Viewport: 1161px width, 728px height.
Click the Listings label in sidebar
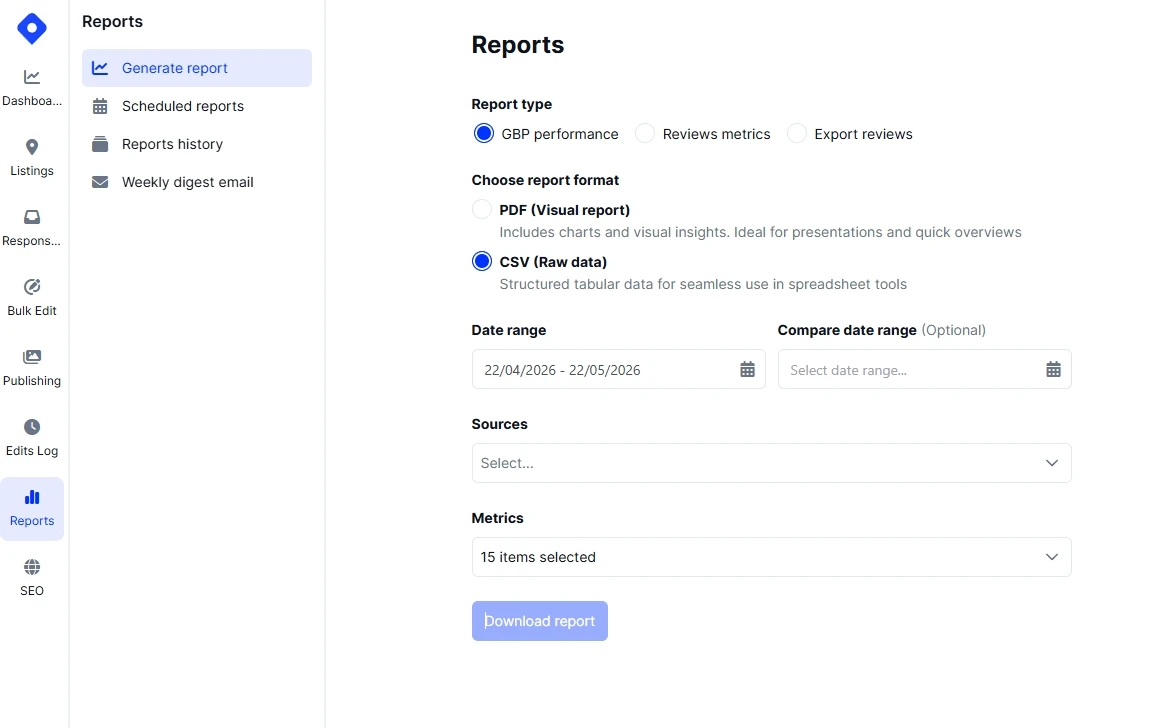tap(32, 171)
